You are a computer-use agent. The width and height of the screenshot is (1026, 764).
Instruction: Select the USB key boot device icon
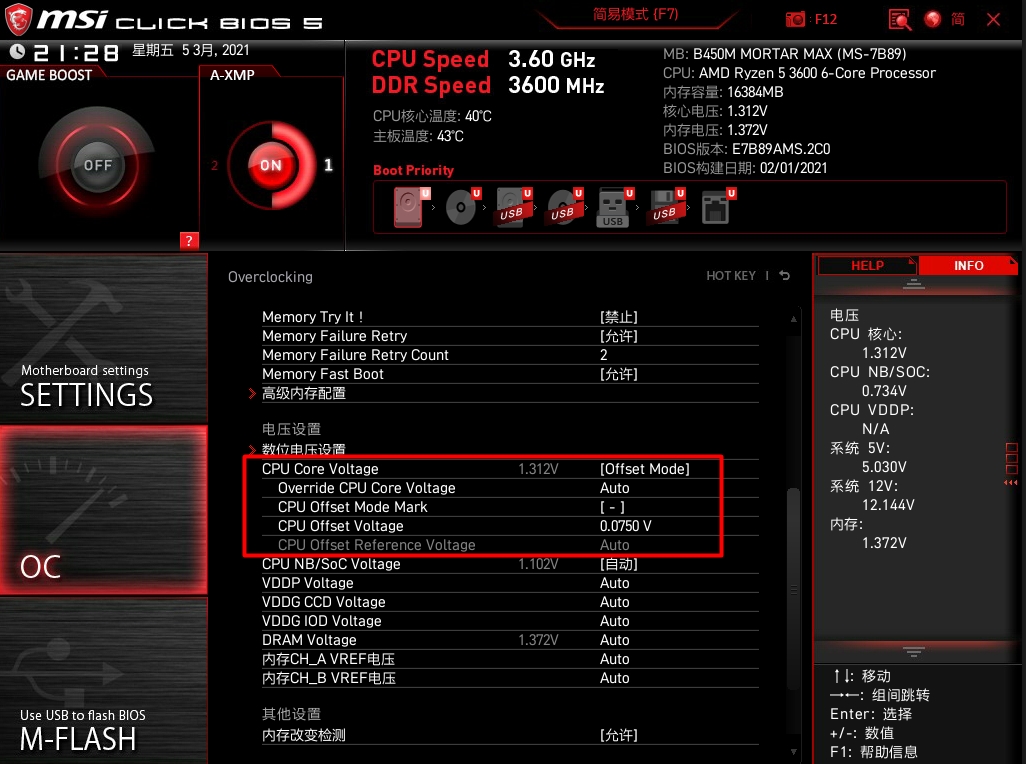tap(614, 207)
